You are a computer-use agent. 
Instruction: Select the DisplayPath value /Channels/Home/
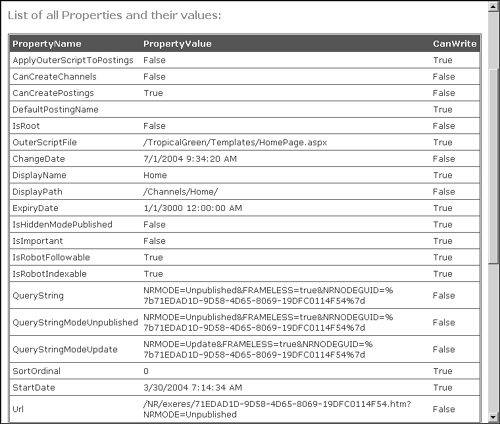[181, 192]
